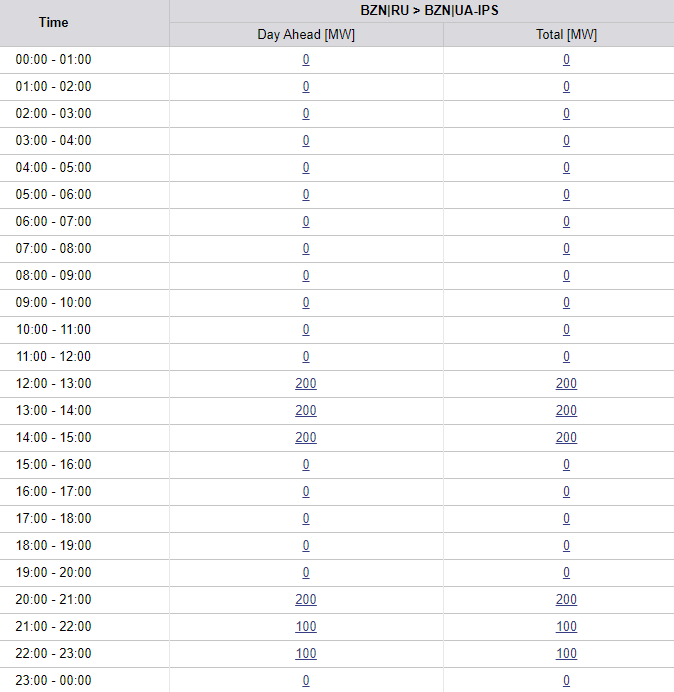Click Day Ahead 200 at 20:00 - 21:00
674x692 pixels.
306,600
